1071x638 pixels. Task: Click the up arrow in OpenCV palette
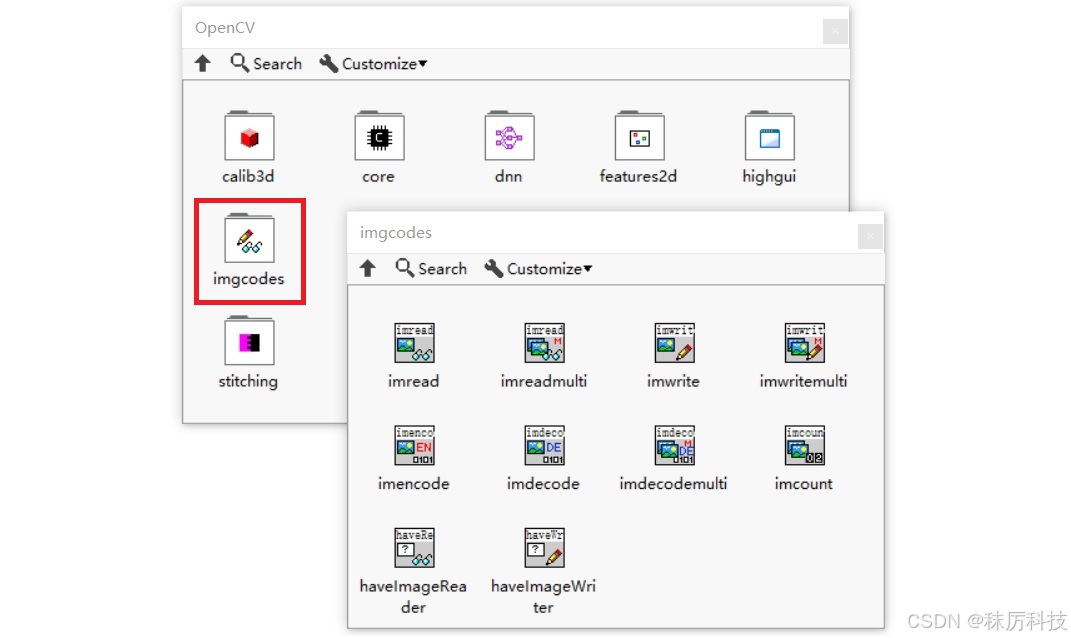click(202, 64)
